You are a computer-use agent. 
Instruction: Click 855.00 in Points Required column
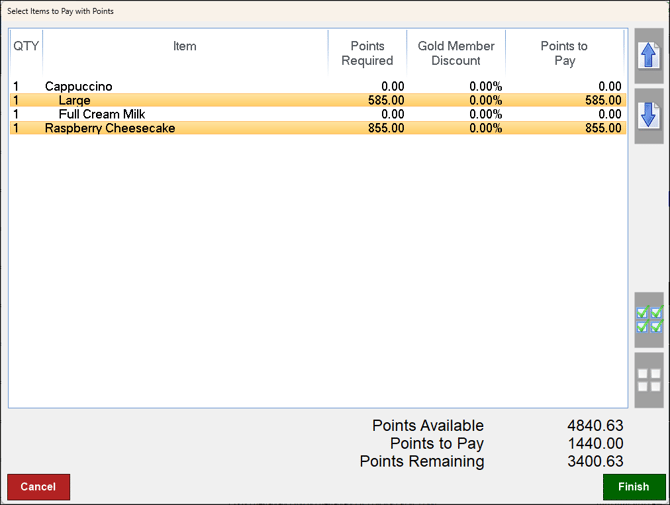[x=386, y=128]
